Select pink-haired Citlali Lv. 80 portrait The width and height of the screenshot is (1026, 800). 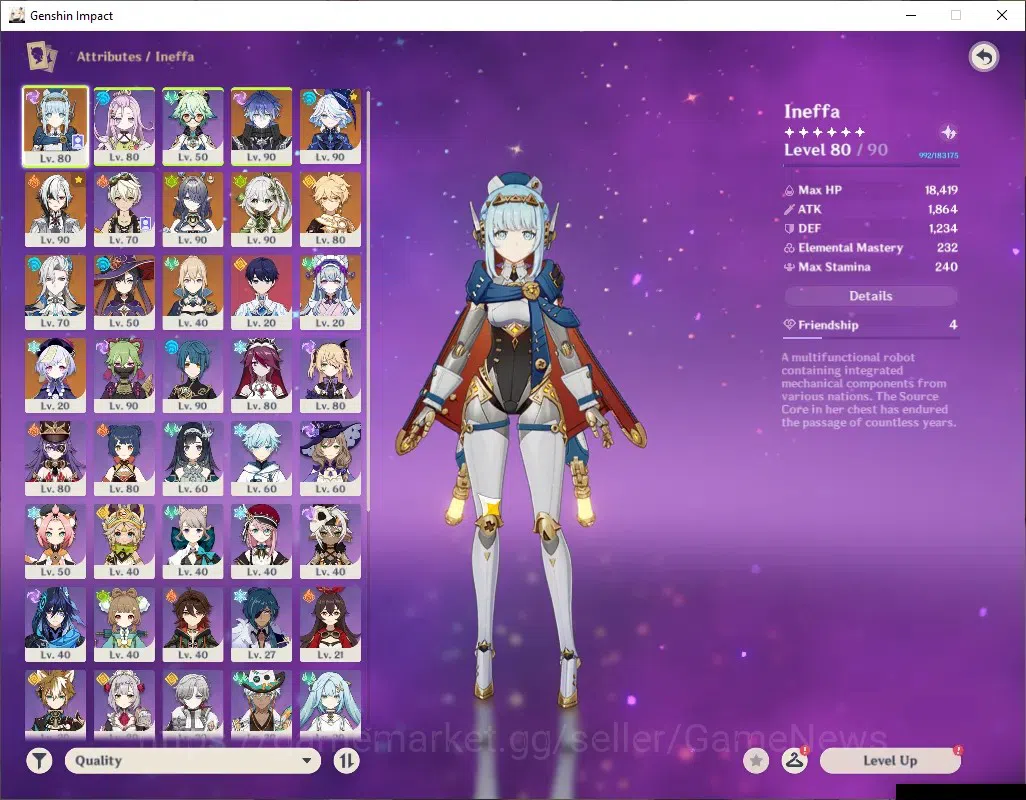click(x=124, y=127)
